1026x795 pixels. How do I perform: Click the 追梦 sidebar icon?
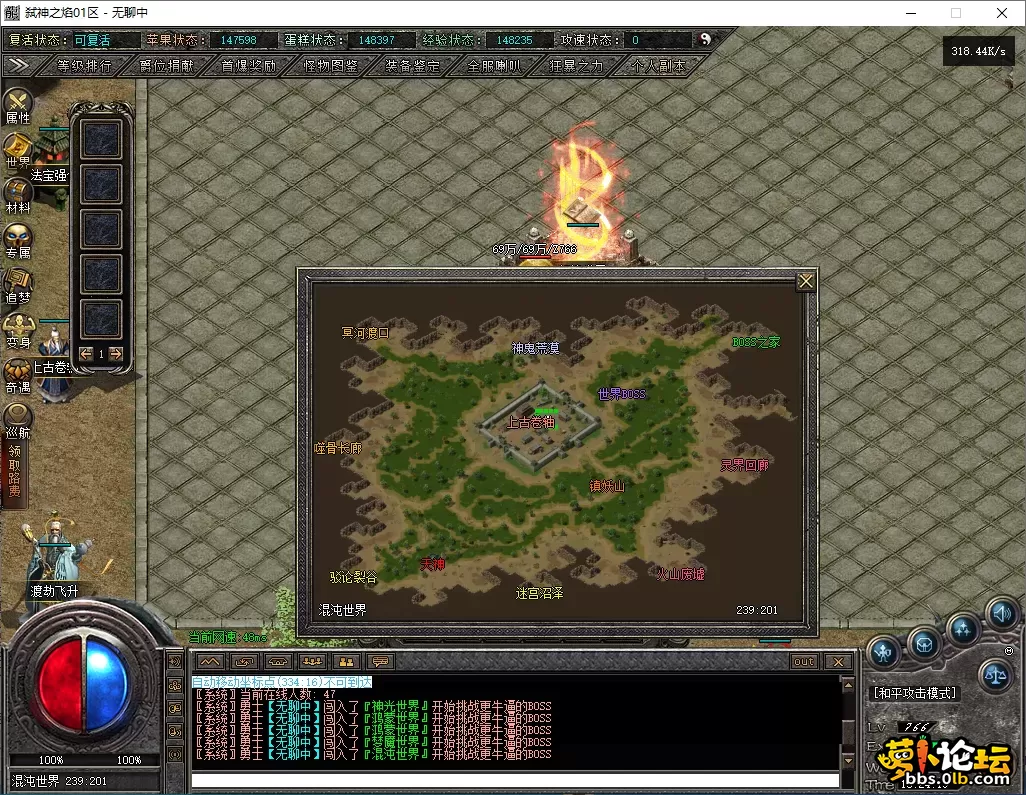click(x=18, y=285)
